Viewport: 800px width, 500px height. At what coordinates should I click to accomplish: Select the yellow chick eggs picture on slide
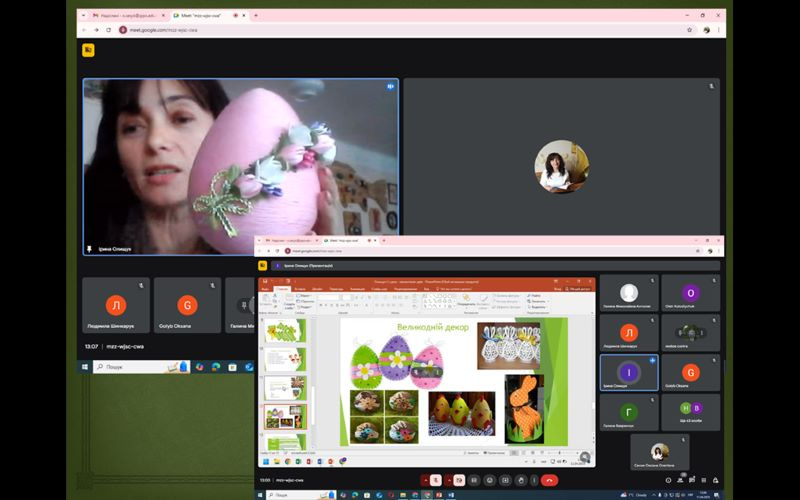pos(462,414)
